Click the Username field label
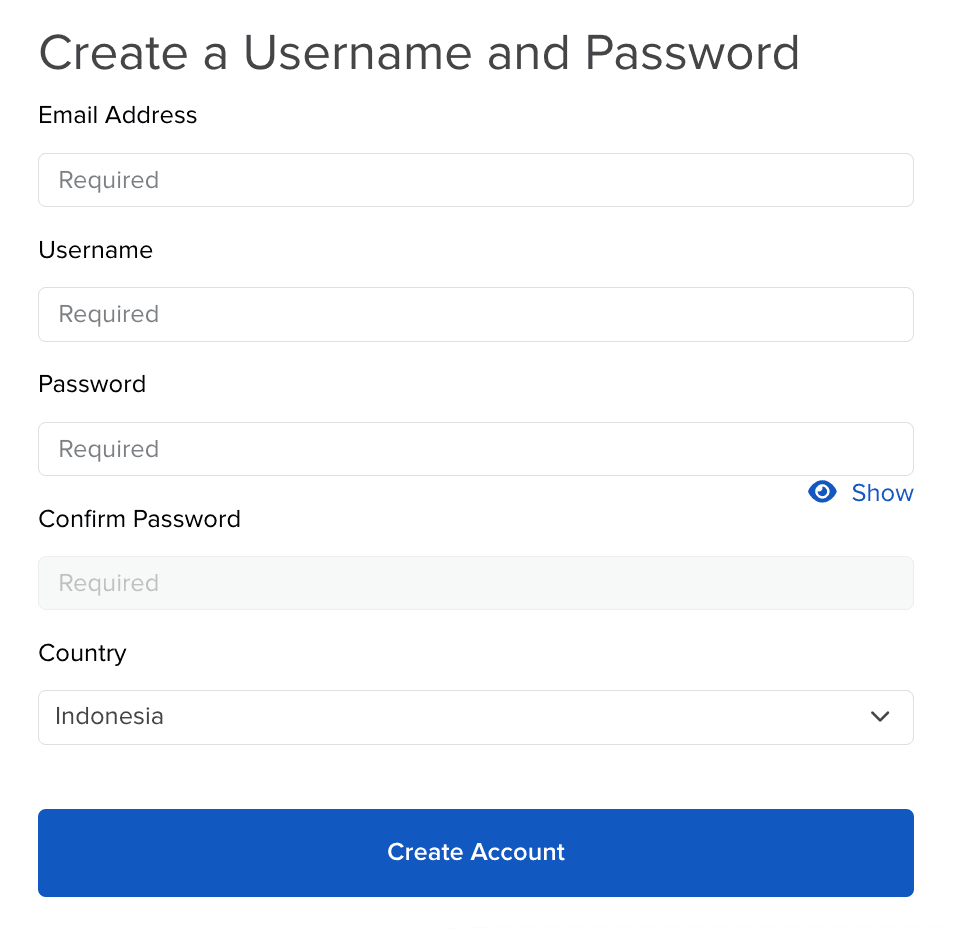The image size is (959, 929). (96, 250)
